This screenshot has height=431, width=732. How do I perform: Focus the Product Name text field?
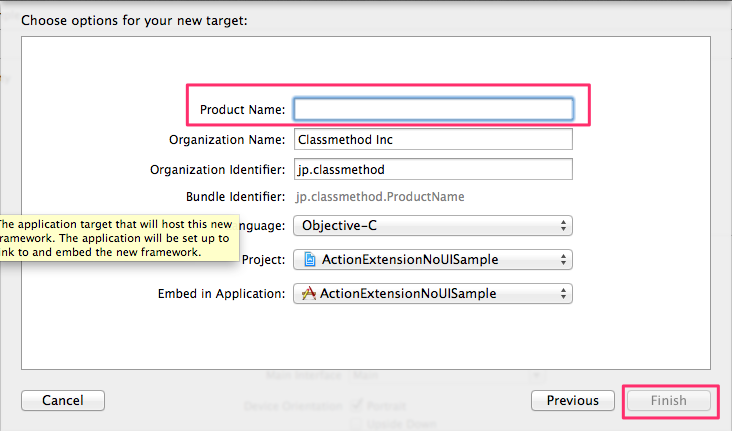tap(432, 109)
